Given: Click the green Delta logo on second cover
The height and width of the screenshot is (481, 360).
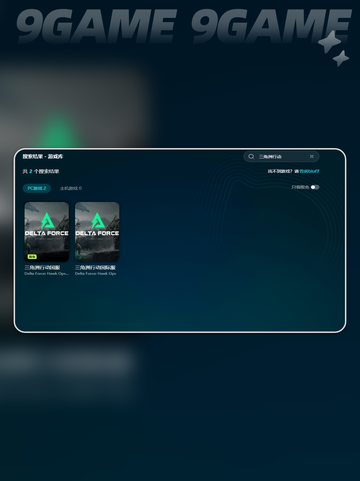Looking at the screenshot, I should (97, 221).
